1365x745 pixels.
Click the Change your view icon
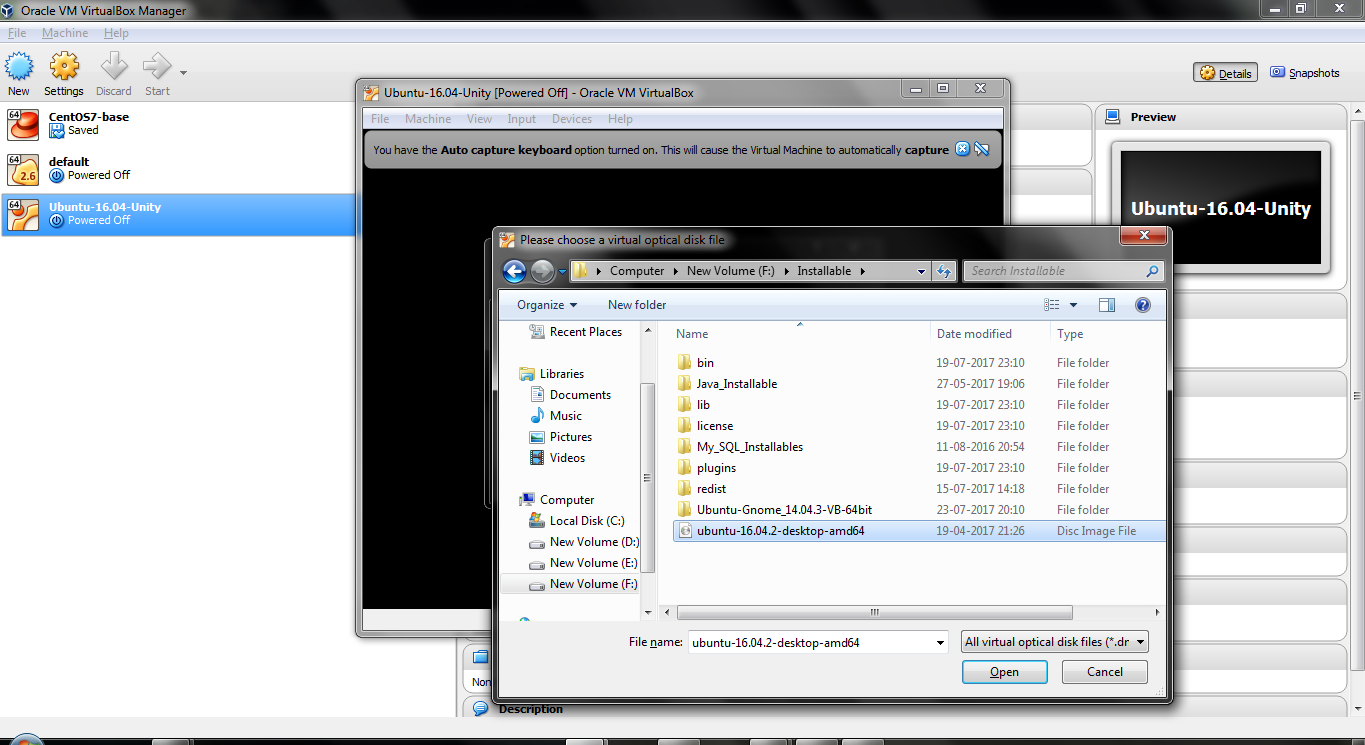click(1052, 305)
